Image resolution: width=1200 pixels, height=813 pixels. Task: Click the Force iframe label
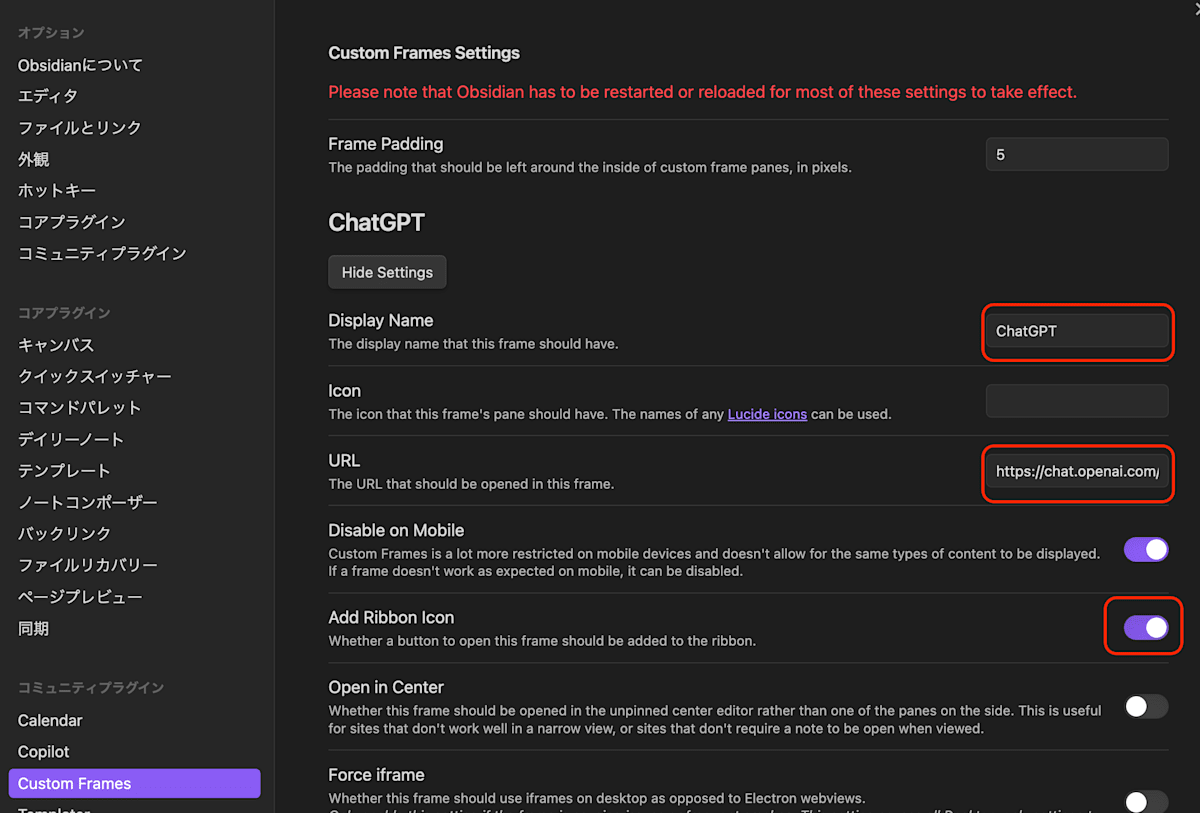coord(376,775)
